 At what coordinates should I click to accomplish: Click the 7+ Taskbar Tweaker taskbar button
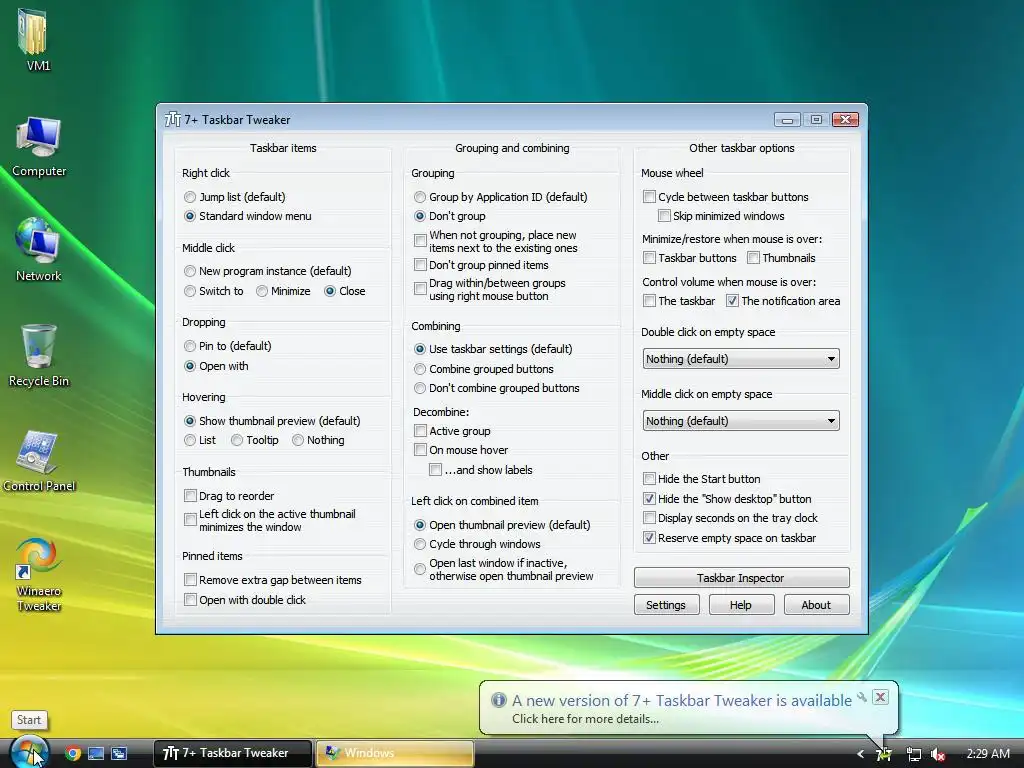point(232,753)
